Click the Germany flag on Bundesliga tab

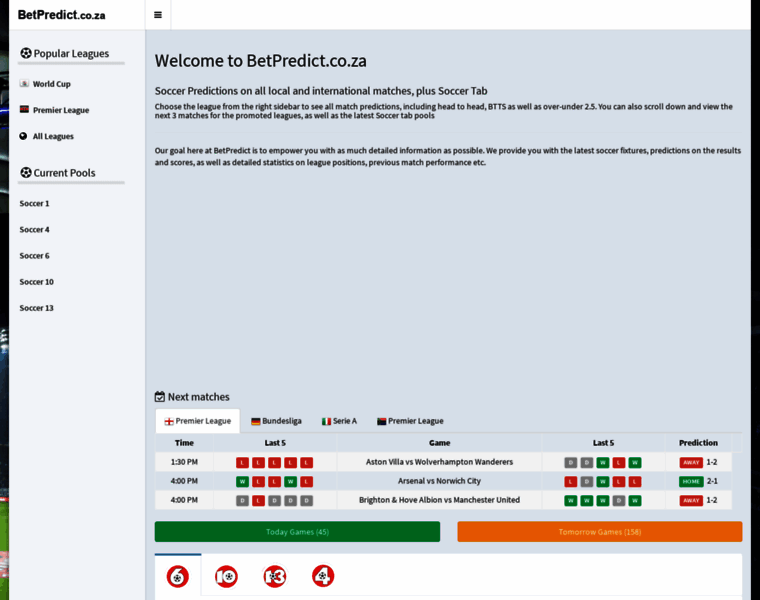pyautogui.click(x=255, y=422)
